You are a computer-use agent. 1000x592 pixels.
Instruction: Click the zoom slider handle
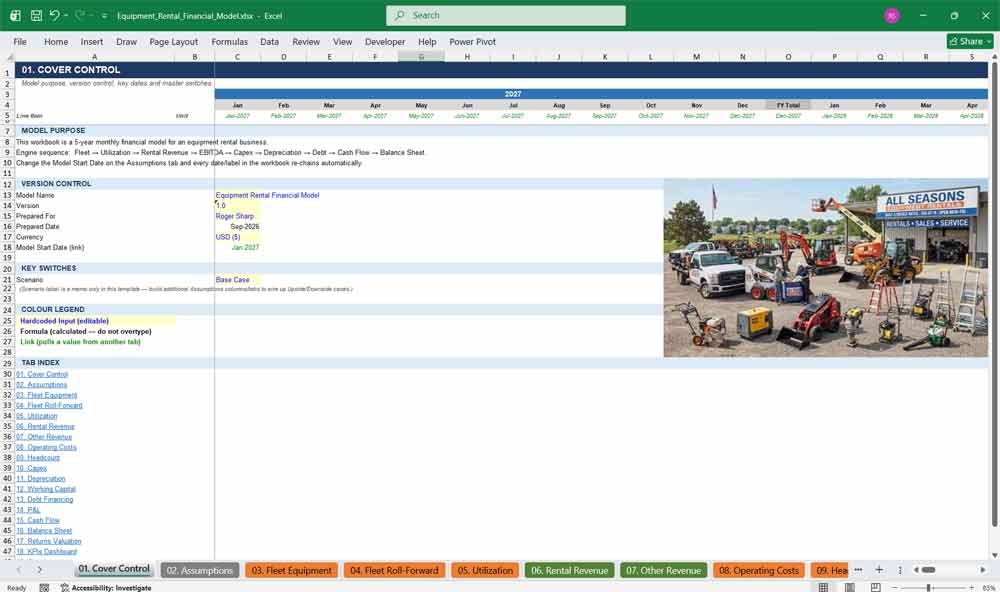point(929,588)
